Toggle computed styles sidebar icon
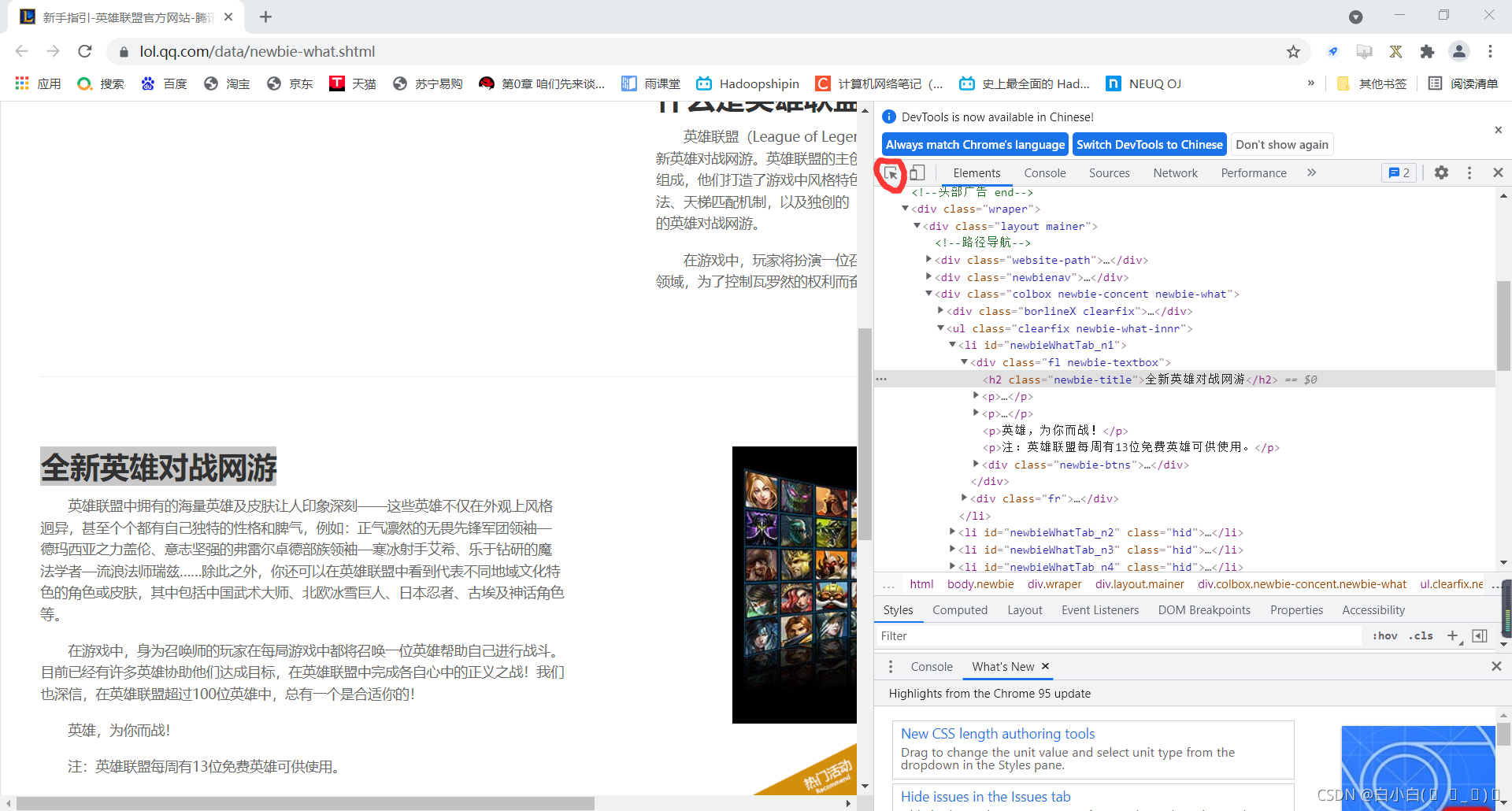This screenshot has width=1512, height=811. click(1480, 635)
